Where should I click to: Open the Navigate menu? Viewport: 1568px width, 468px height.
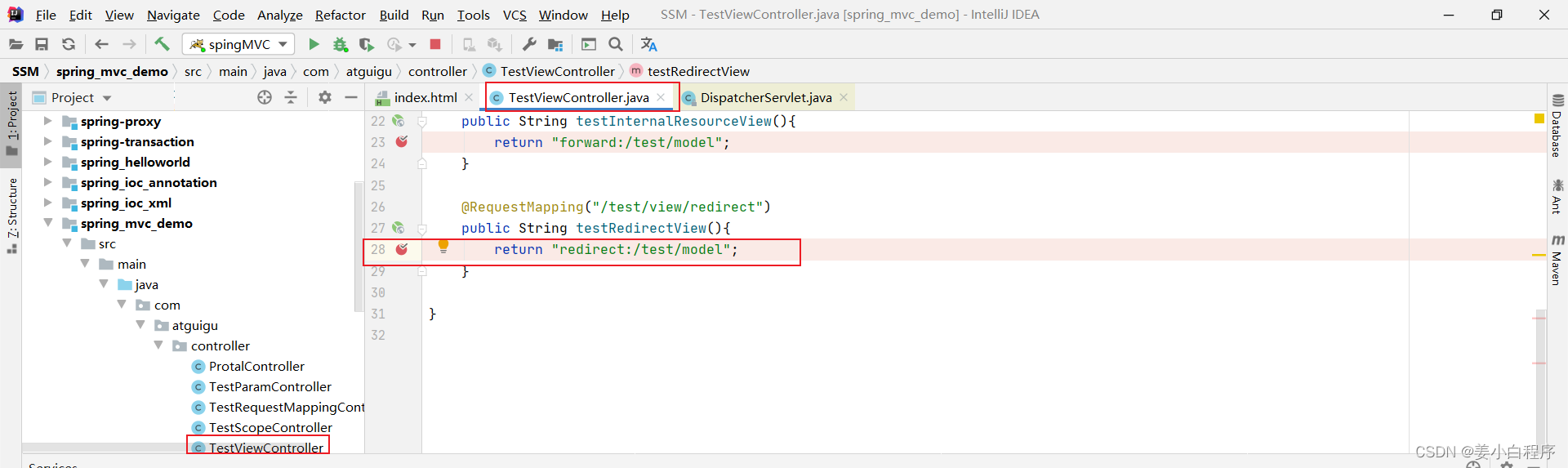[173, 15]
